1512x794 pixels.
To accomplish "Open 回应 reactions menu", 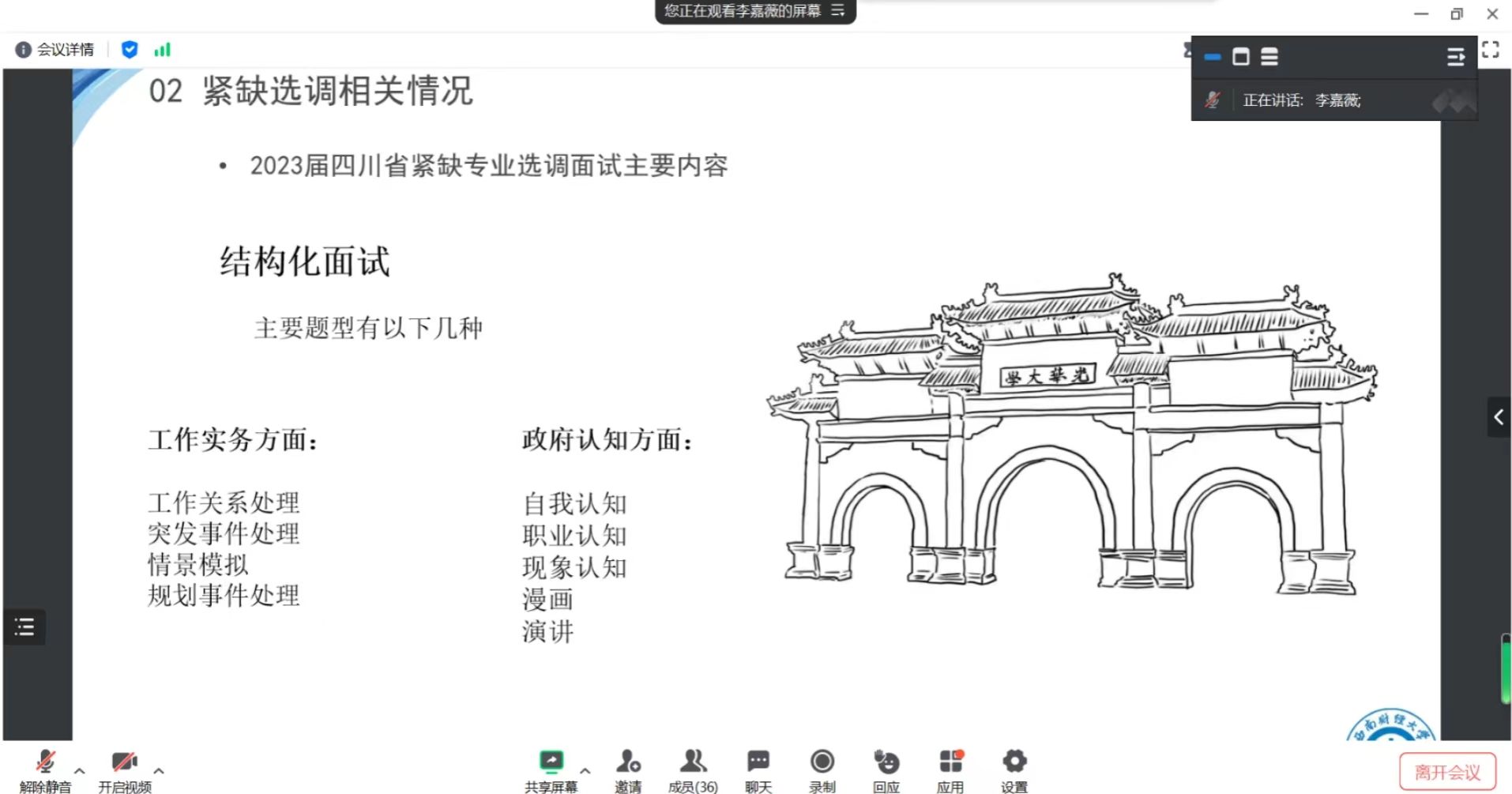I will (x=886, y=762).
